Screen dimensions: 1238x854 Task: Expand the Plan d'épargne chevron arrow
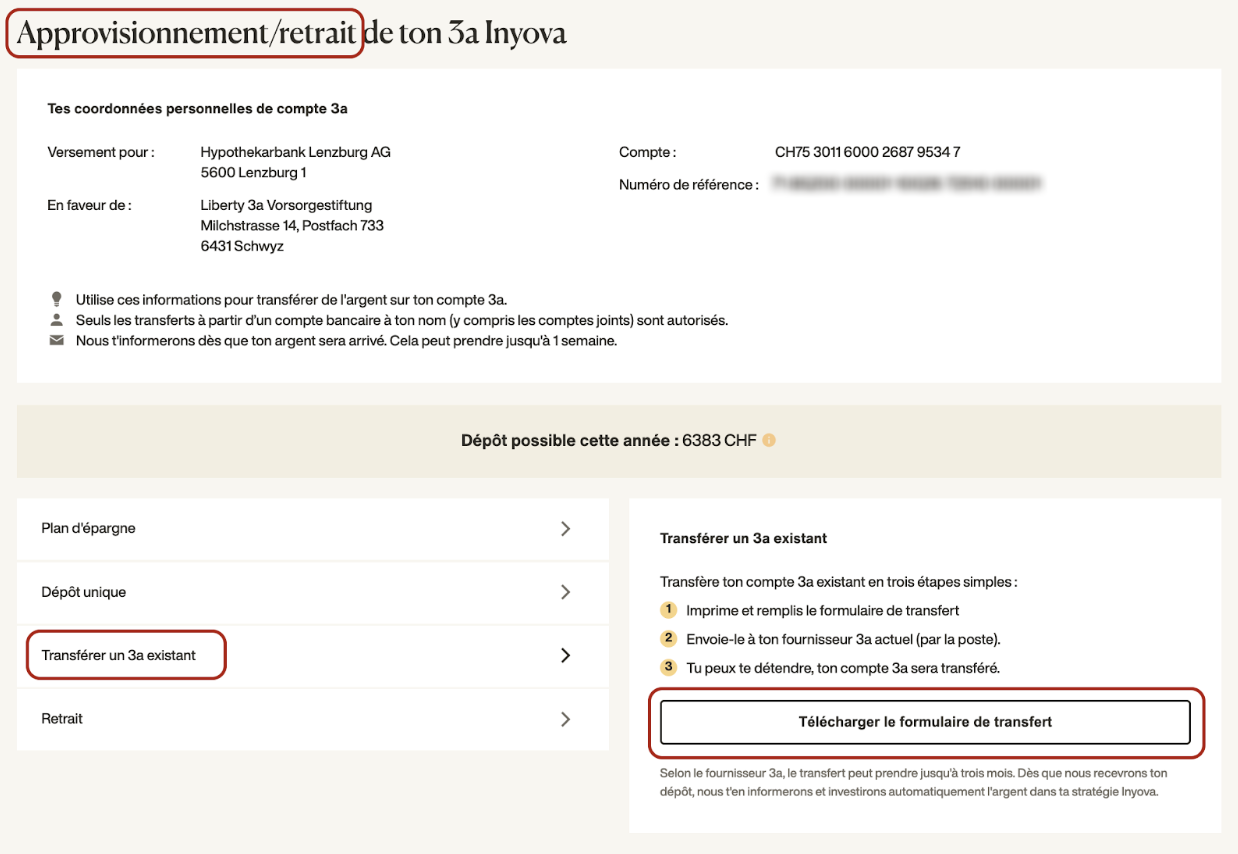(x=565, y=529)
